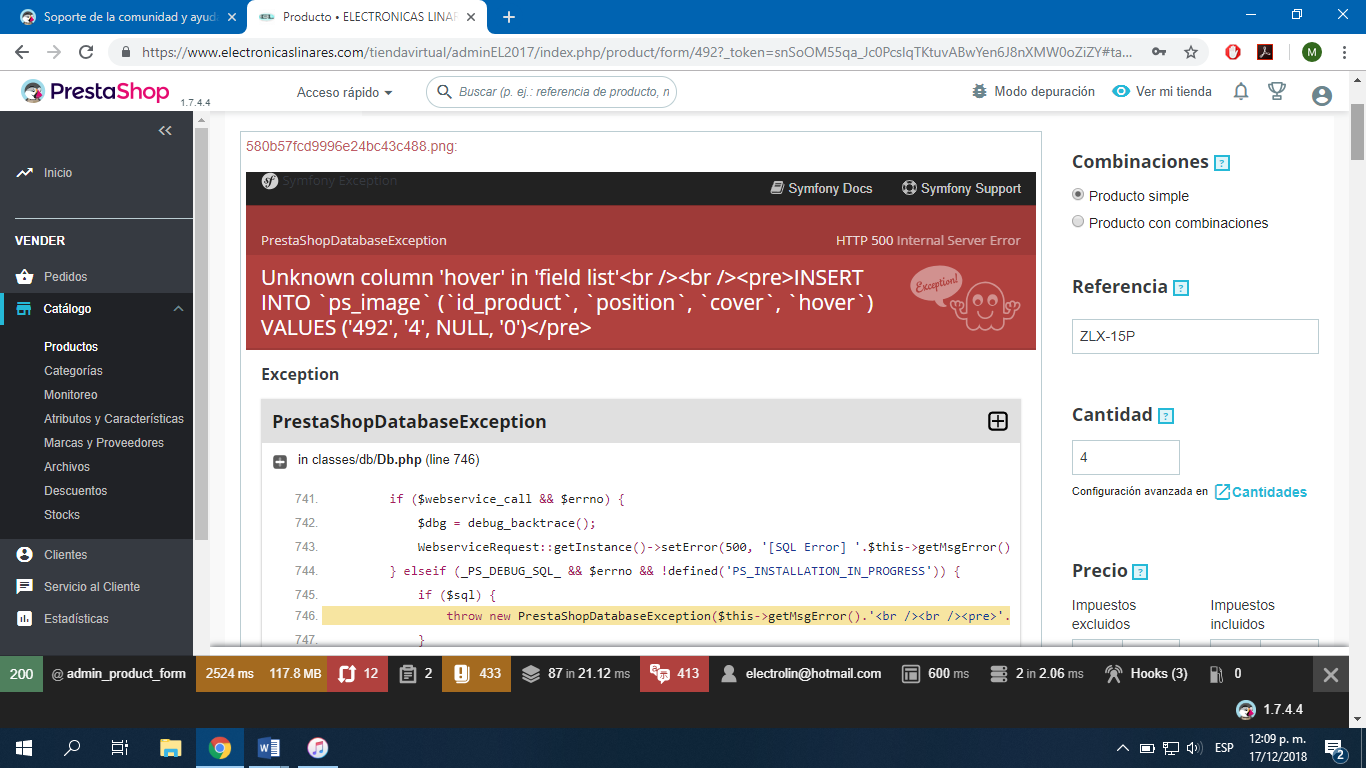This screenshot has width=1366, height=768.
Task: Select Producto con combinaciones radio button
Action: [1078, 222]
